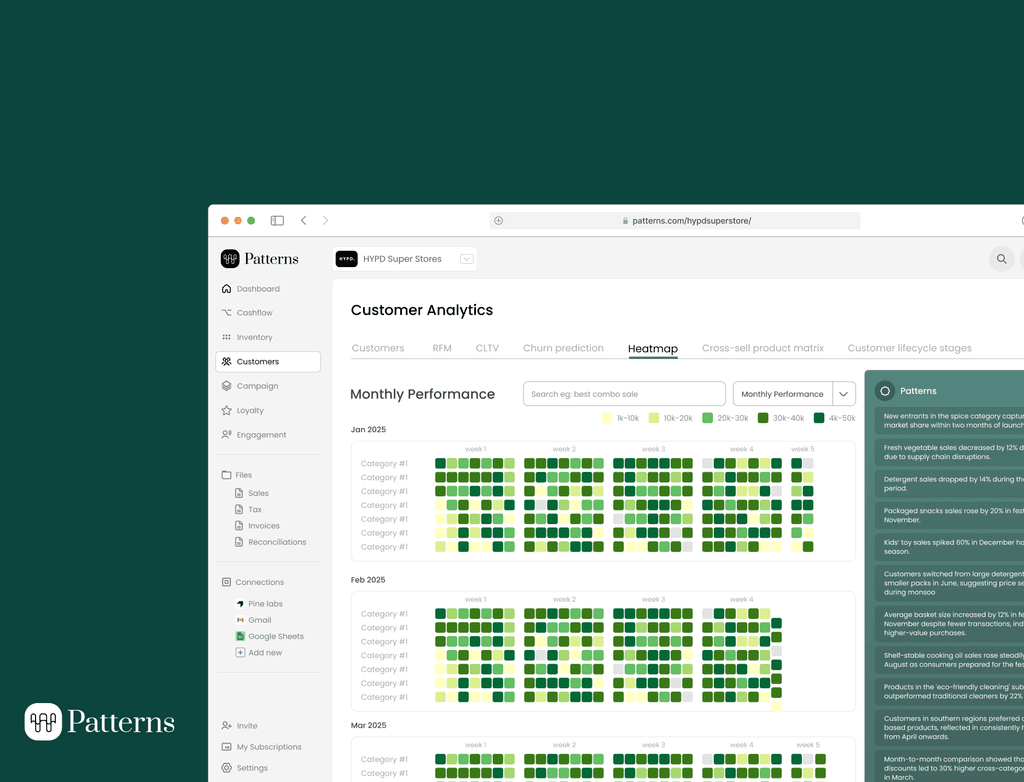Open Pine labs connection
Image resolution: width=1024 pixels, height=782 pixels.
pos(259,604)
